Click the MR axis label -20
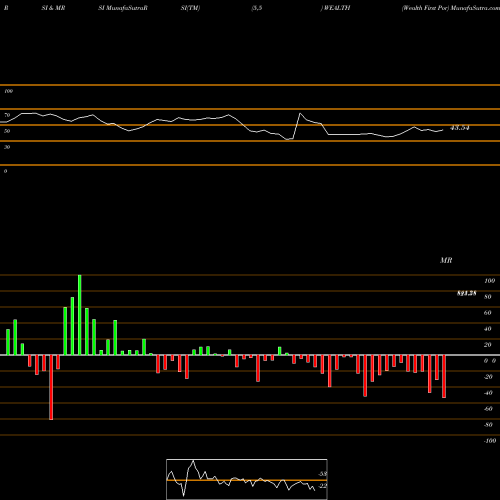Screen dimensions: 500x500 pyautogui.click(x=488, y=377)
